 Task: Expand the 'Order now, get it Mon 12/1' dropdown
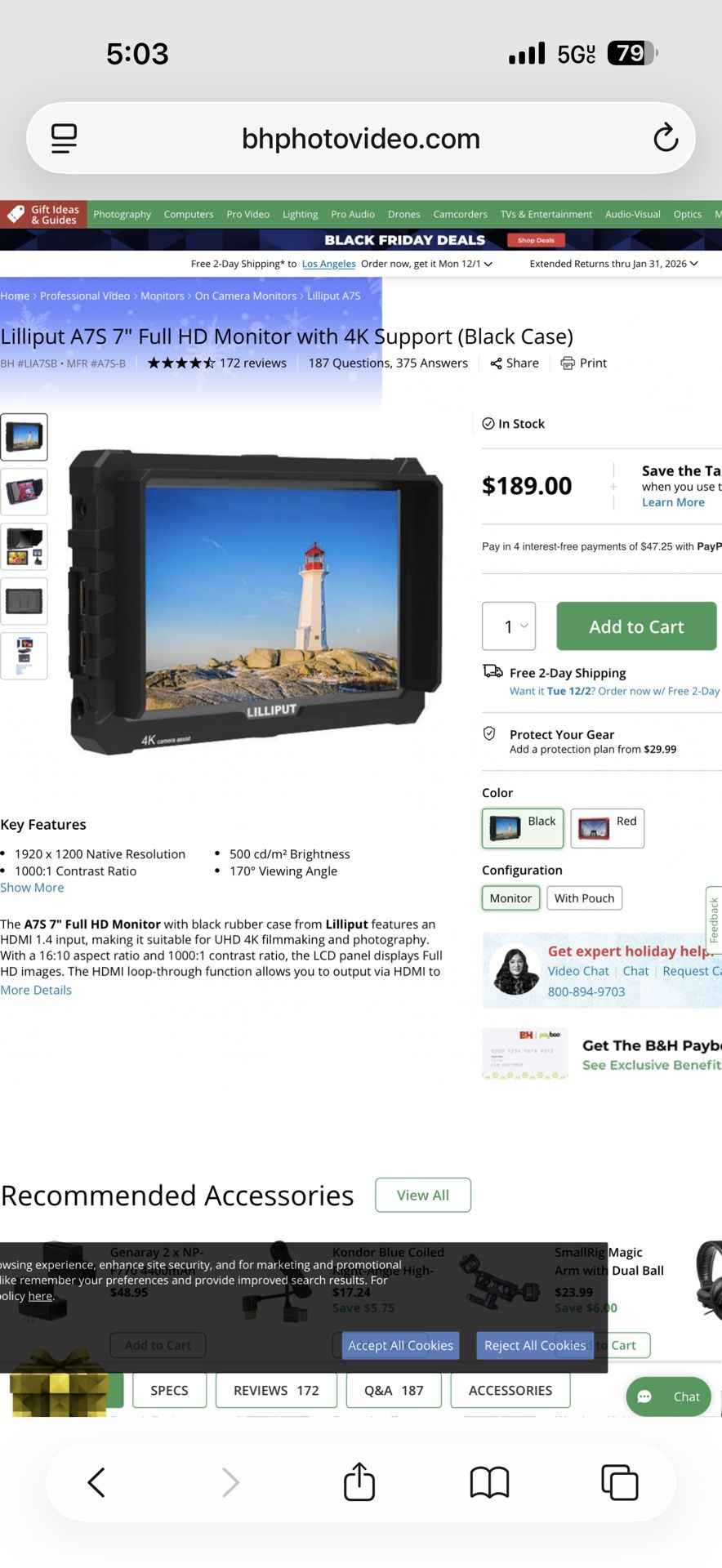click(488, 264)
